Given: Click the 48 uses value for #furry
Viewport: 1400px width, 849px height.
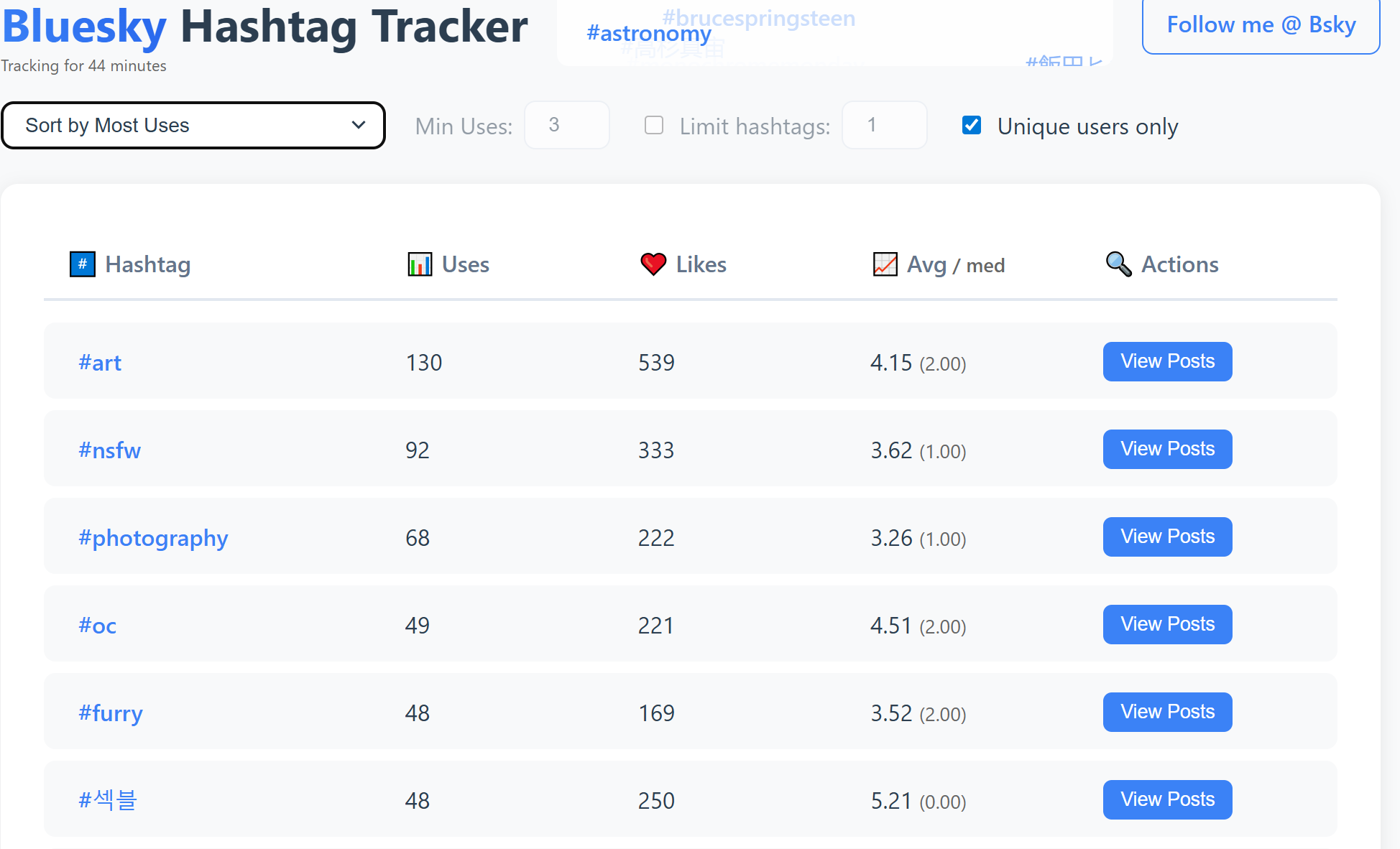Looking at the screenshot, I should click(418, 713).
